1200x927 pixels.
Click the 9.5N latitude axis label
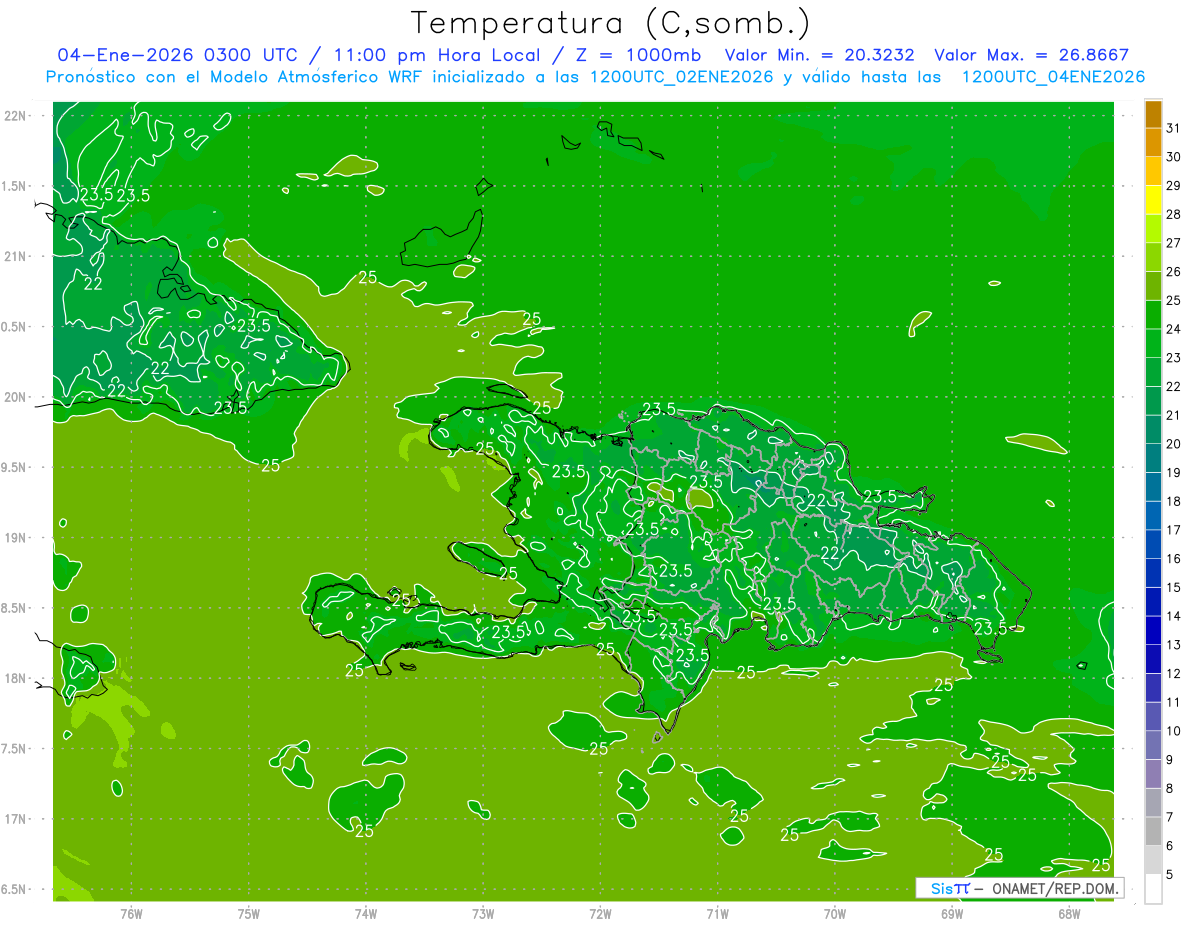15,468
